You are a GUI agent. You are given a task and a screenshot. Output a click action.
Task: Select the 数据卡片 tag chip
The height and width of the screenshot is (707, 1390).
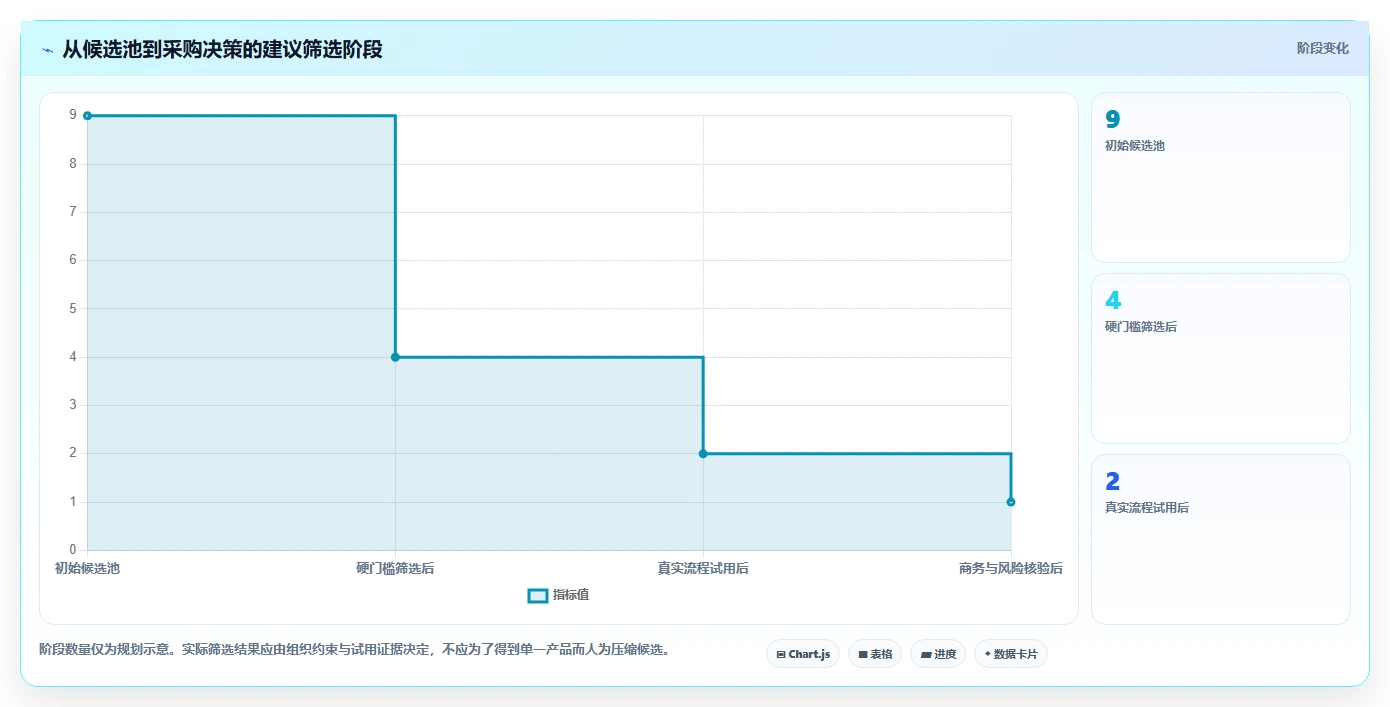click(x=1011, y=654)
